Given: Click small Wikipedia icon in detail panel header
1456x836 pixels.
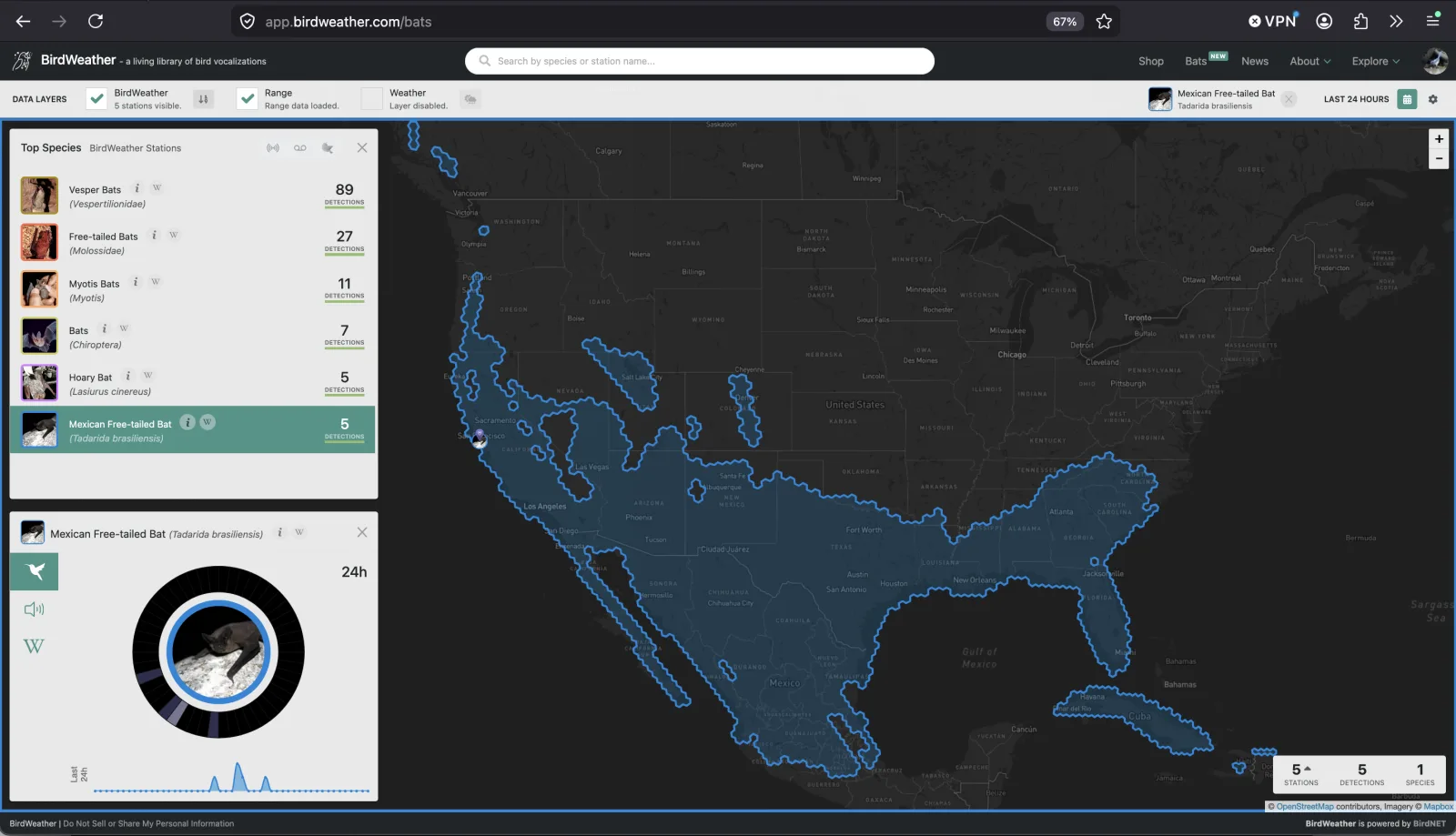Looking at the screenshot, I should click(299, 532).
